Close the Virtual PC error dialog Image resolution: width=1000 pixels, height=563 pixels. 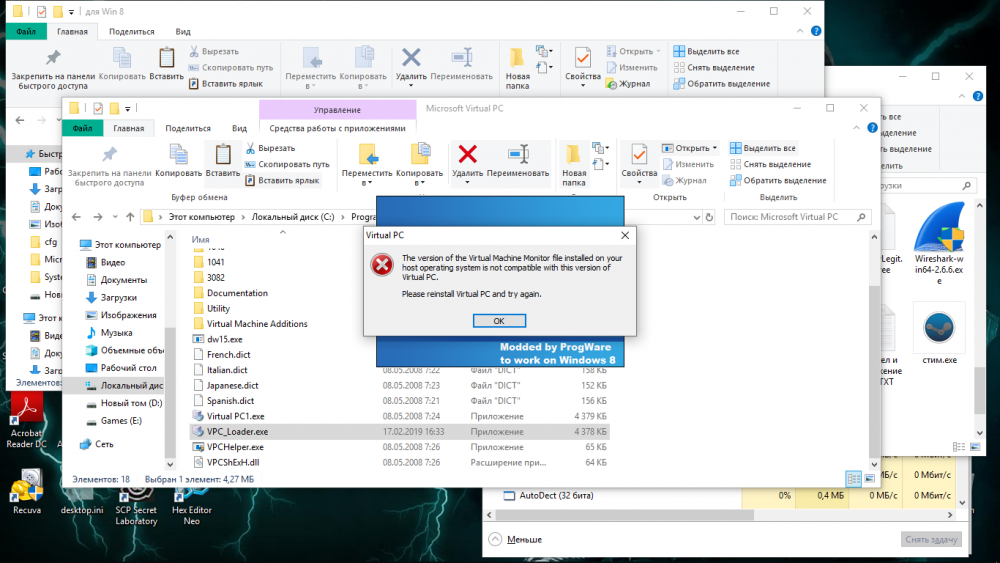click(x=625, y=235)
